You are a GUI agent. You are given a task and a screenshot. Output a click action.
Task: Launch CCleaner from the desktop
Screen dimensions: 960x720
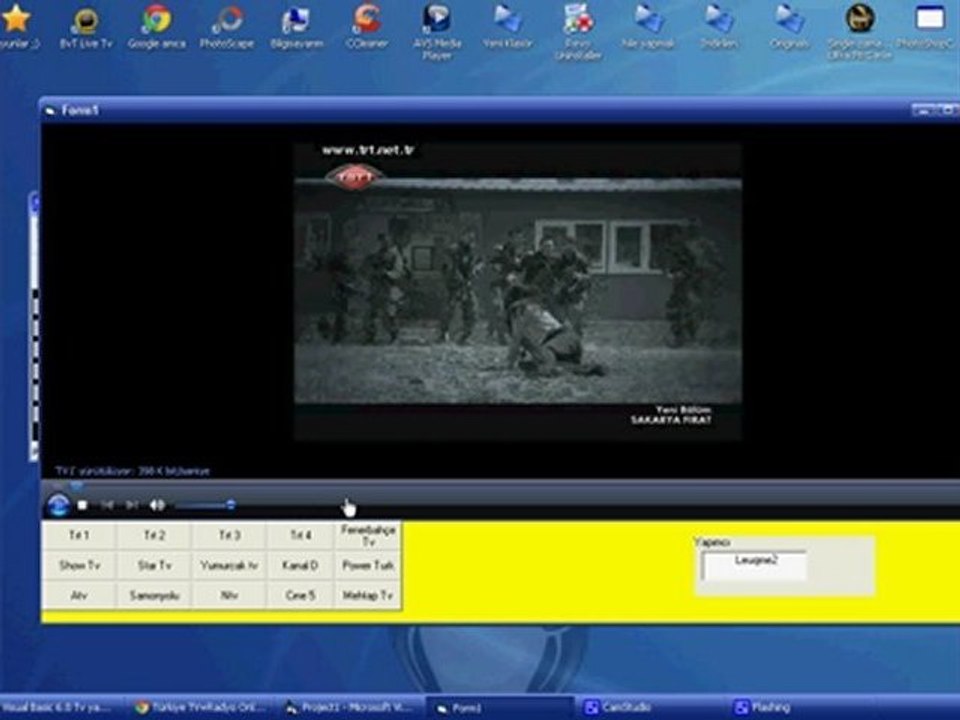[x=366, y=27]
